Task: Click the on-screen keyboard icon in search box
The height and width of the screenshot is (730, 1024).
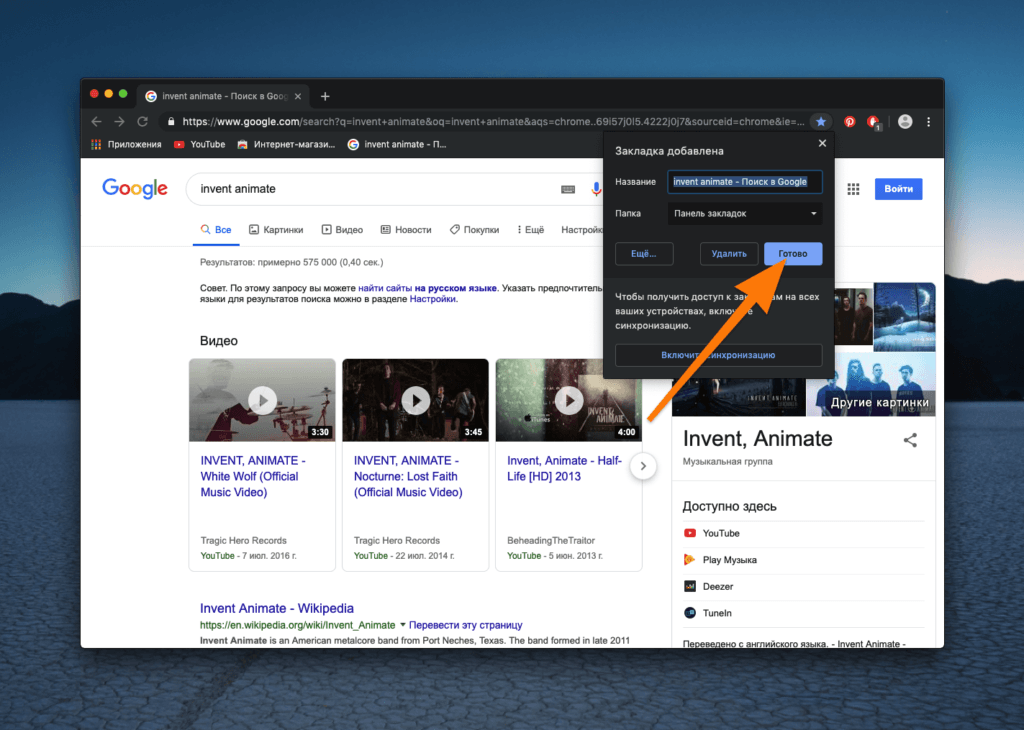Action: [x=568, y=189]
